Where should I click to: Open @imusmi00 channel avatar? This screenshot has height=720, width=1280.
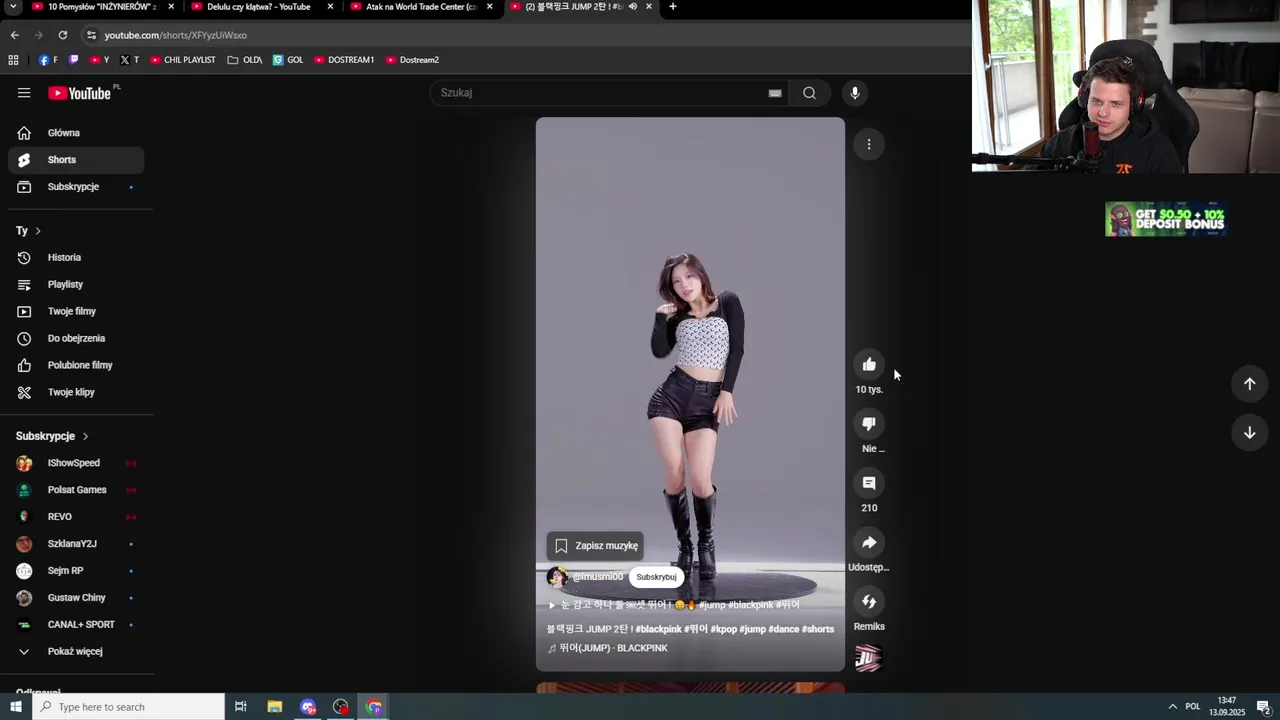click(557, 577)
